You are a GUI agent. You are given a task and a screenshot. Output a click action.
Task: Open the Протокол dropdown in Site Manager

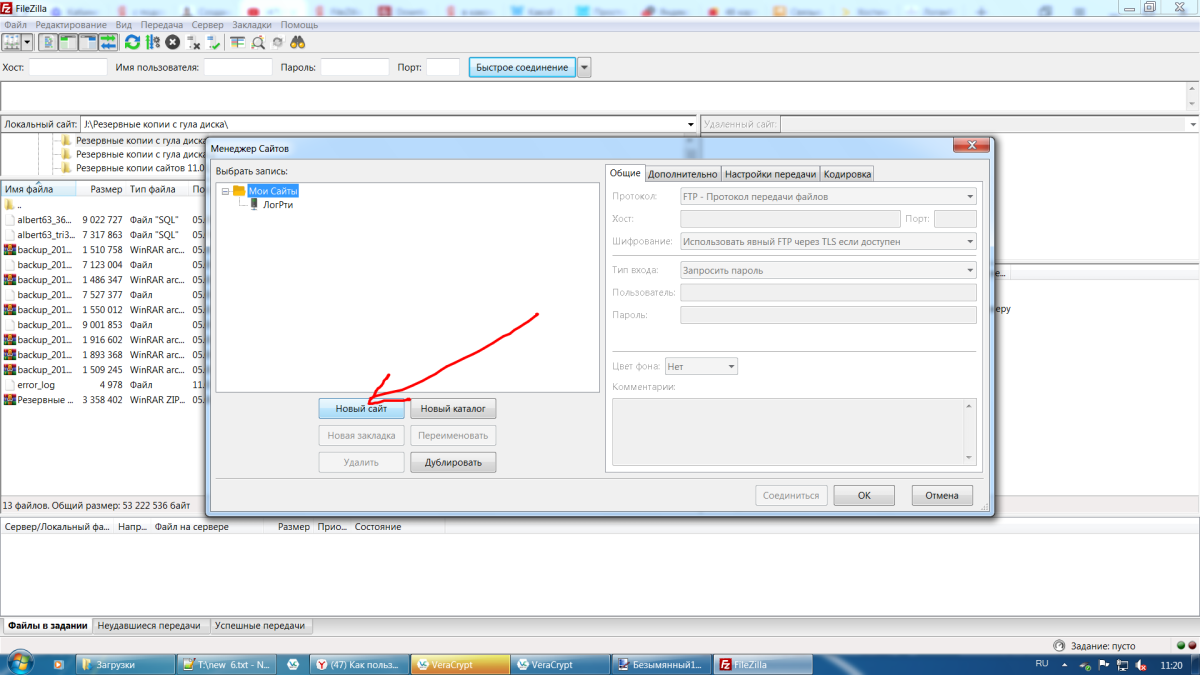(x=968, y=195)
